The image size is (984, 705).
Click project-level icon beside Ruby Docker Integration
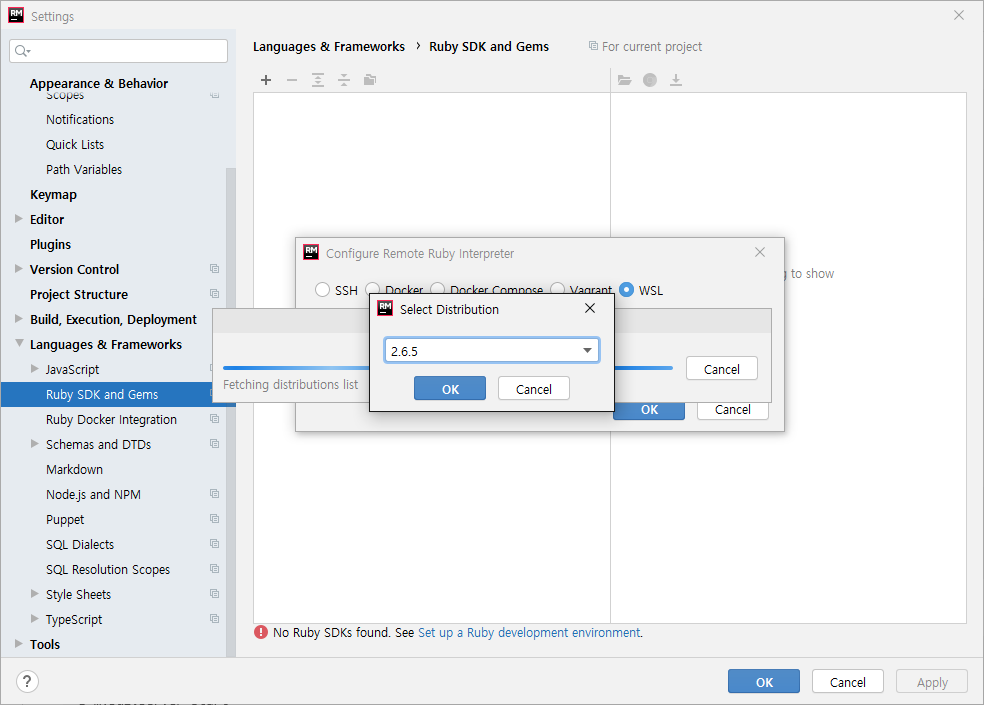(x=215, y=419)
